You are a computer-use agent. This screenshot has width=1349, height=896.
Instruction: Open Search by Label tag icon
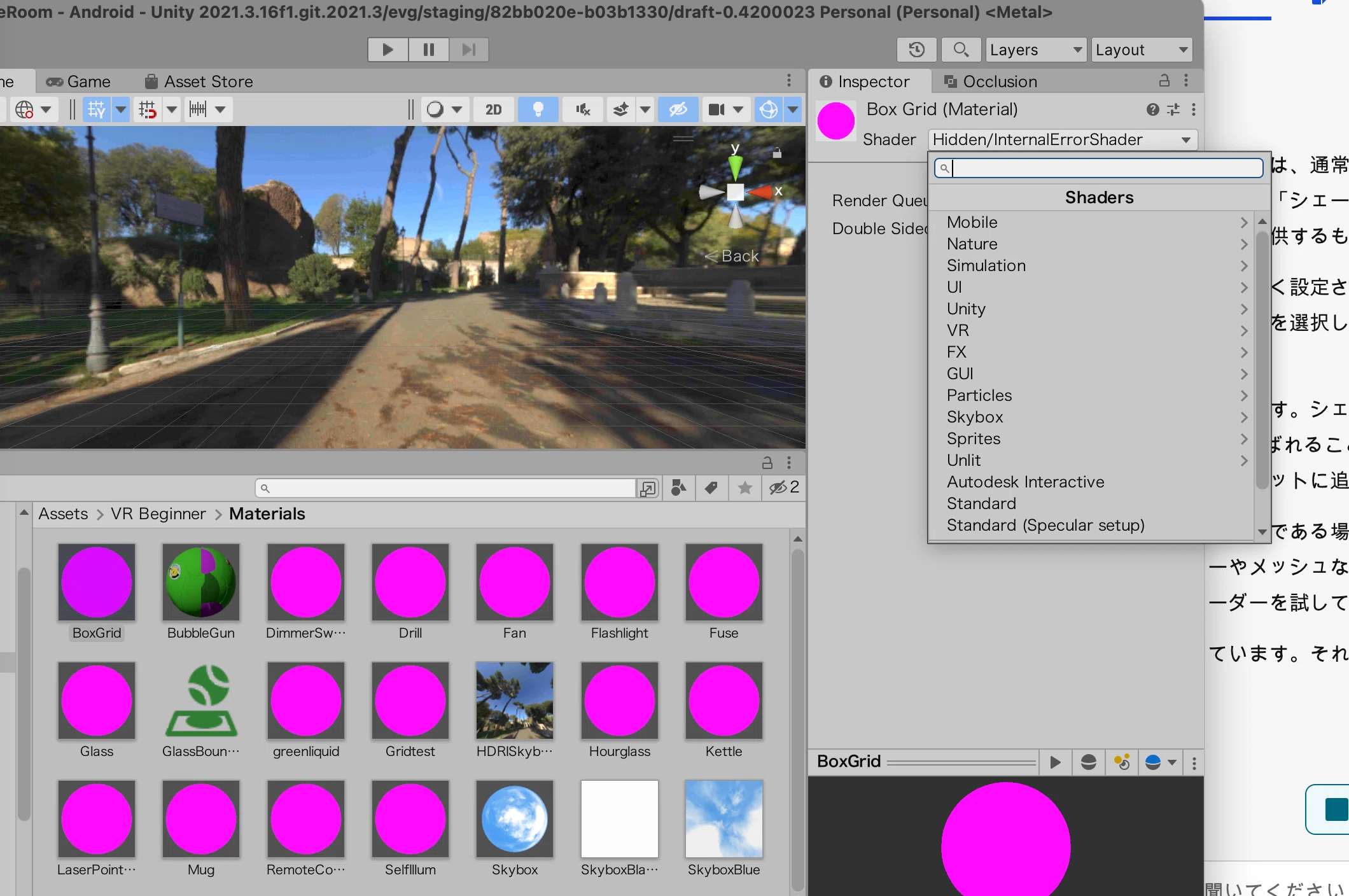pos(711,488)
